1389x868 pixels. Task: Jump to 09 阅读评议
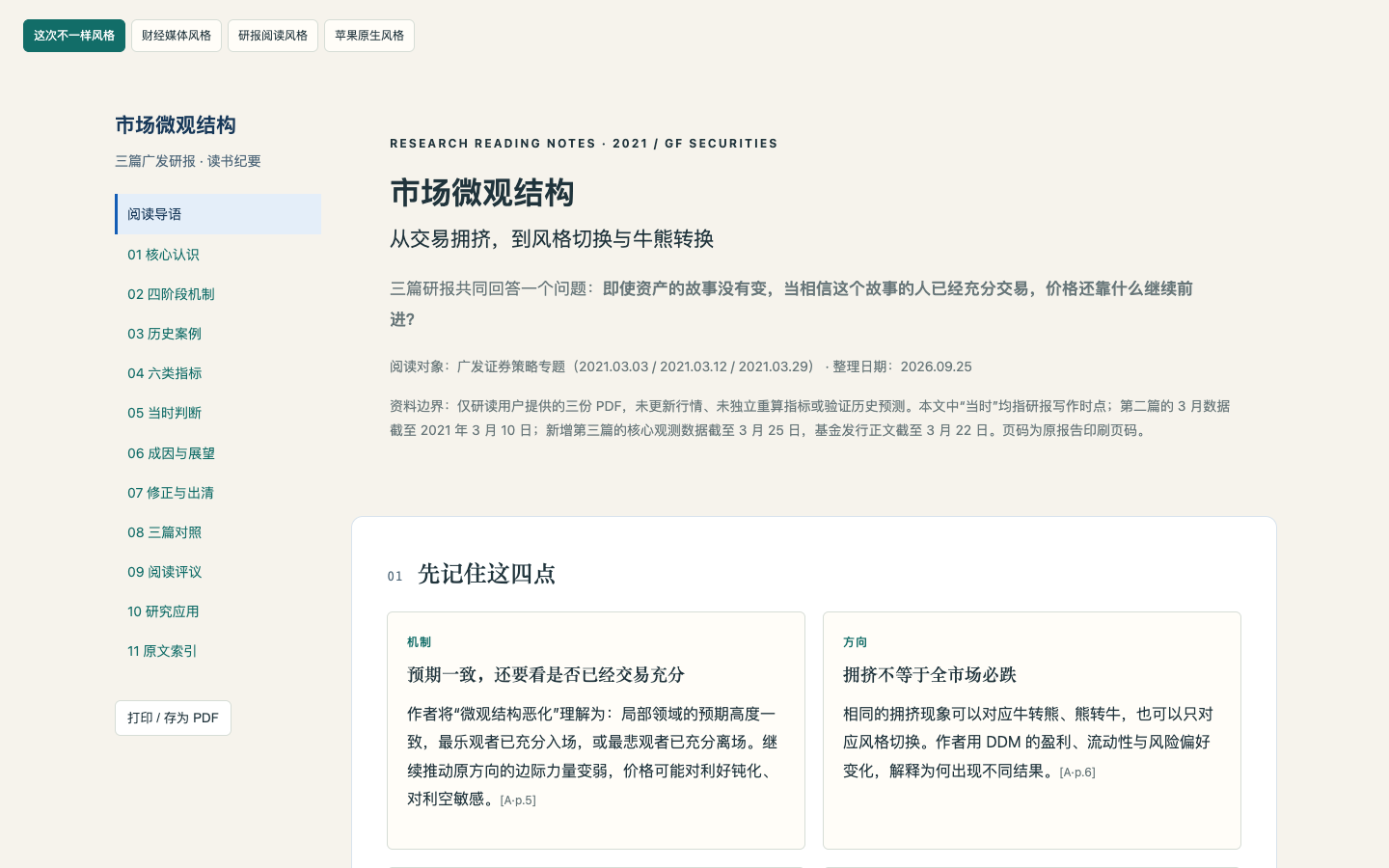218,572
